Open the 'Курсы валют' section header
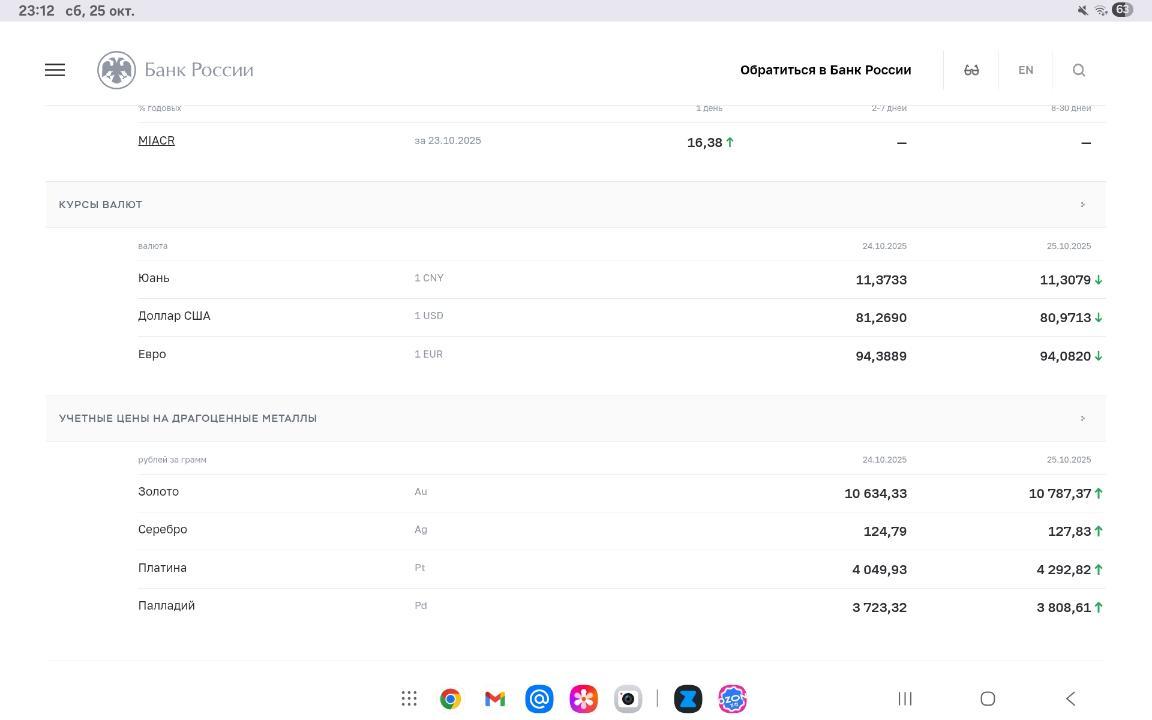 [x=101, y=205]
